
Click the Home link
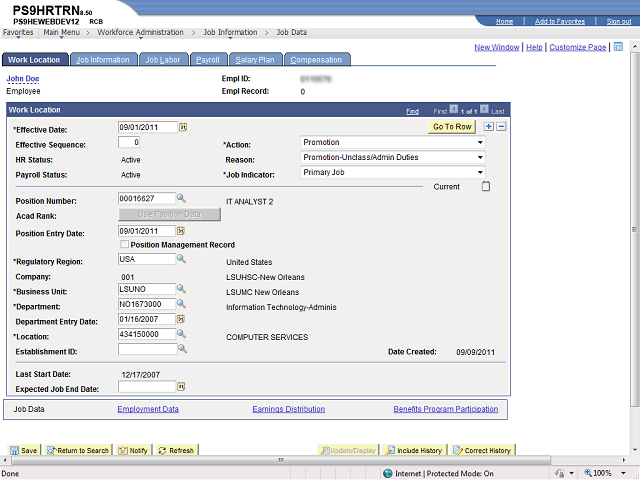pos(504,21)
